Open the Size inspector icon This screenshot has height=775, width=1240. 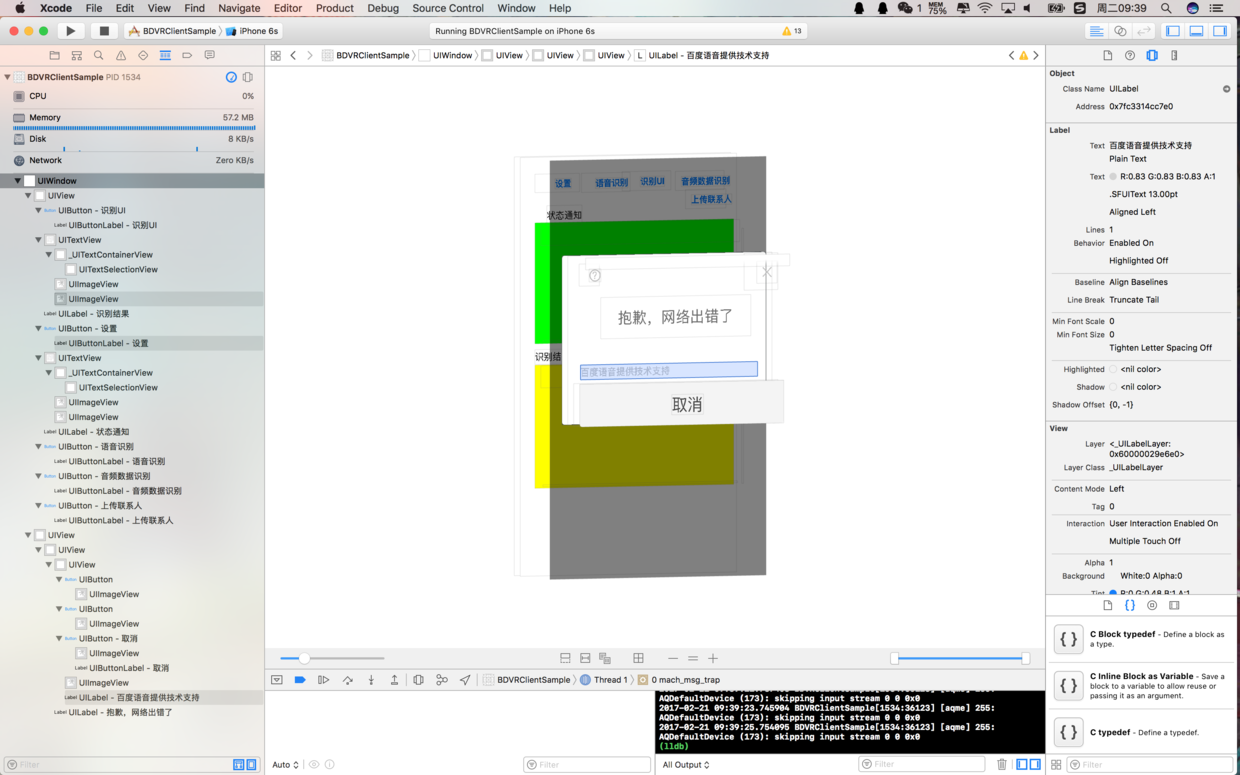(x=1174, y=55)
